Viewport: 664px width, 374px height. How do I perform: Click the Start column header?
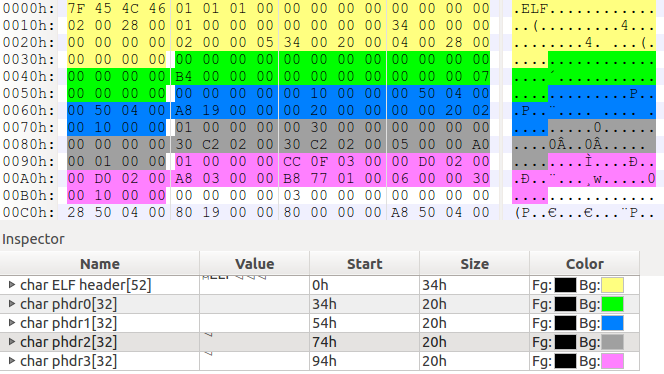click(x=365, y=264)
